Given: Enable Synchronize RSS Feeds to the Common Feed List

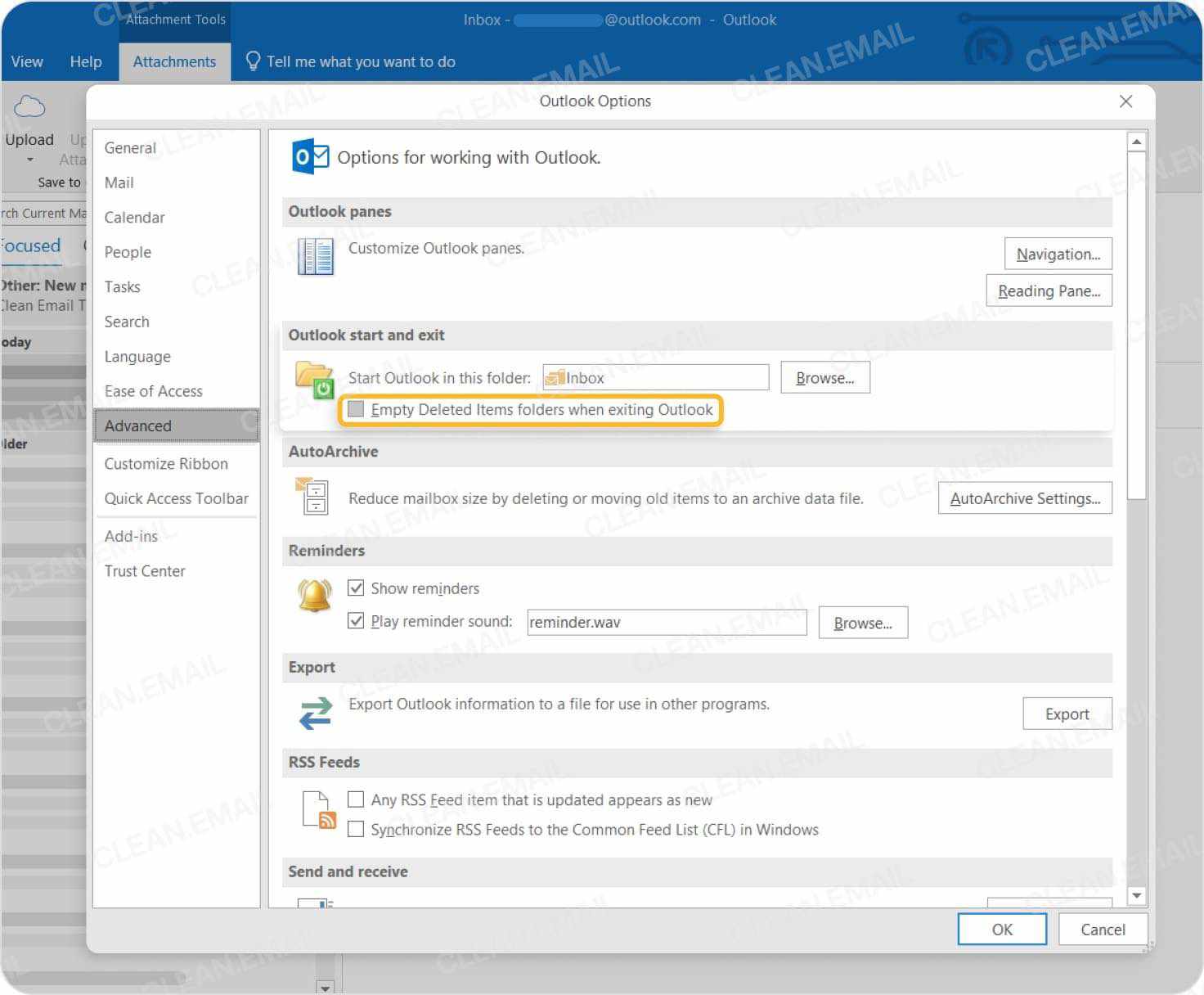Looking at the screenshot, I should (x=356, y=829).
